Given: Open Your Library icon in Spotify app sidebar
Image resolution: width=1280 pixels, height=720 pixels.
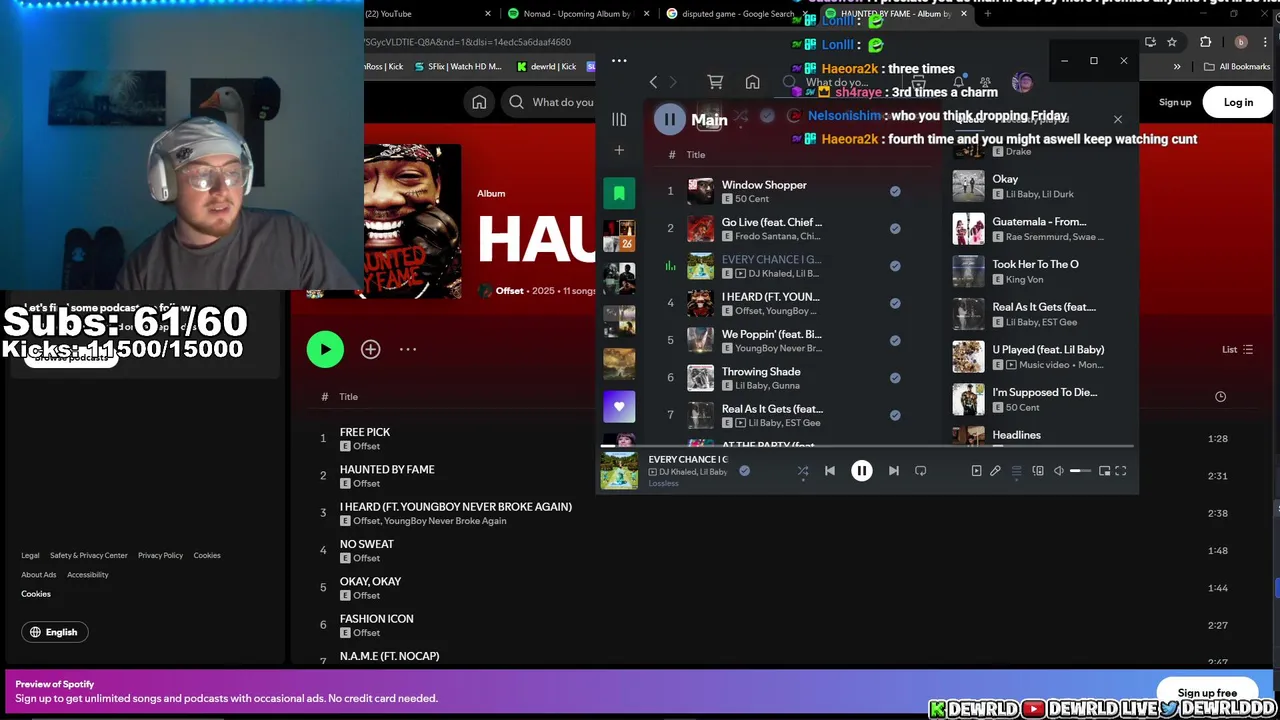Looking at the screenshot, I should (x=619, y=120).
